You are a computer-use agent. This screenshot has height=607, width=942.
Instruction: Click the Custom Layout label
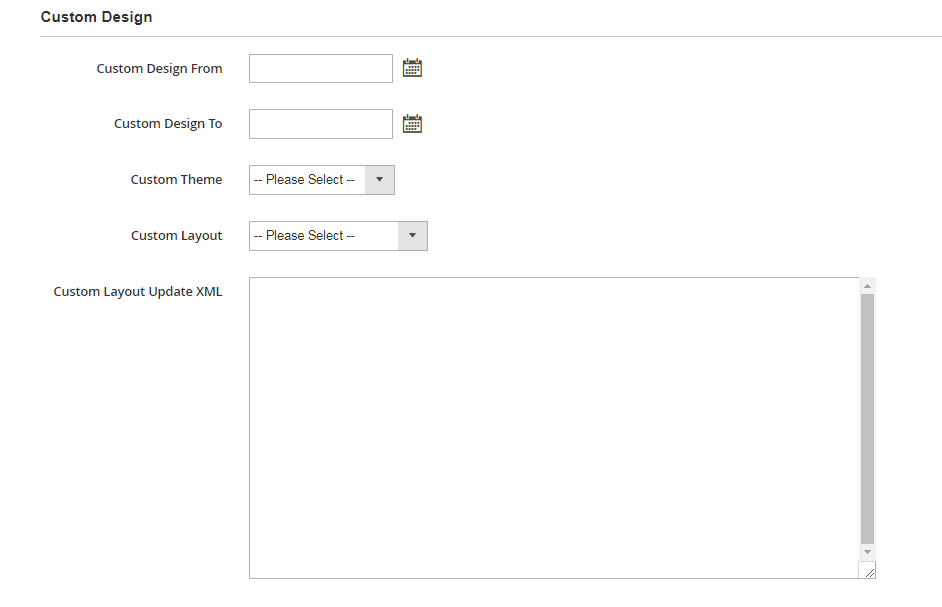coord(177,236)
